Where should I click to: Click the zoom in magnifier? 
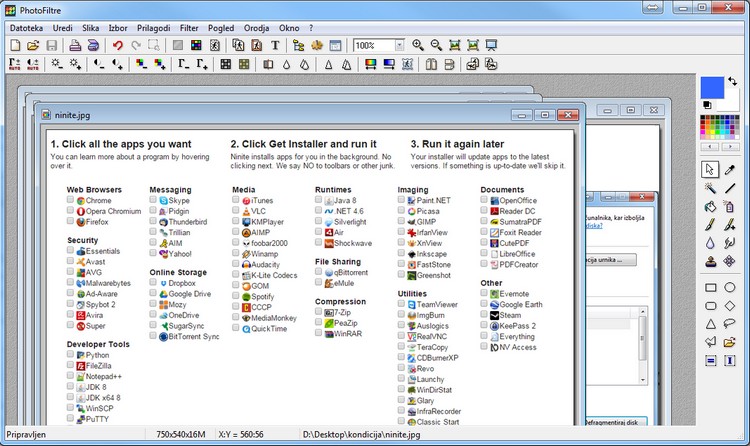click(418, 45)
